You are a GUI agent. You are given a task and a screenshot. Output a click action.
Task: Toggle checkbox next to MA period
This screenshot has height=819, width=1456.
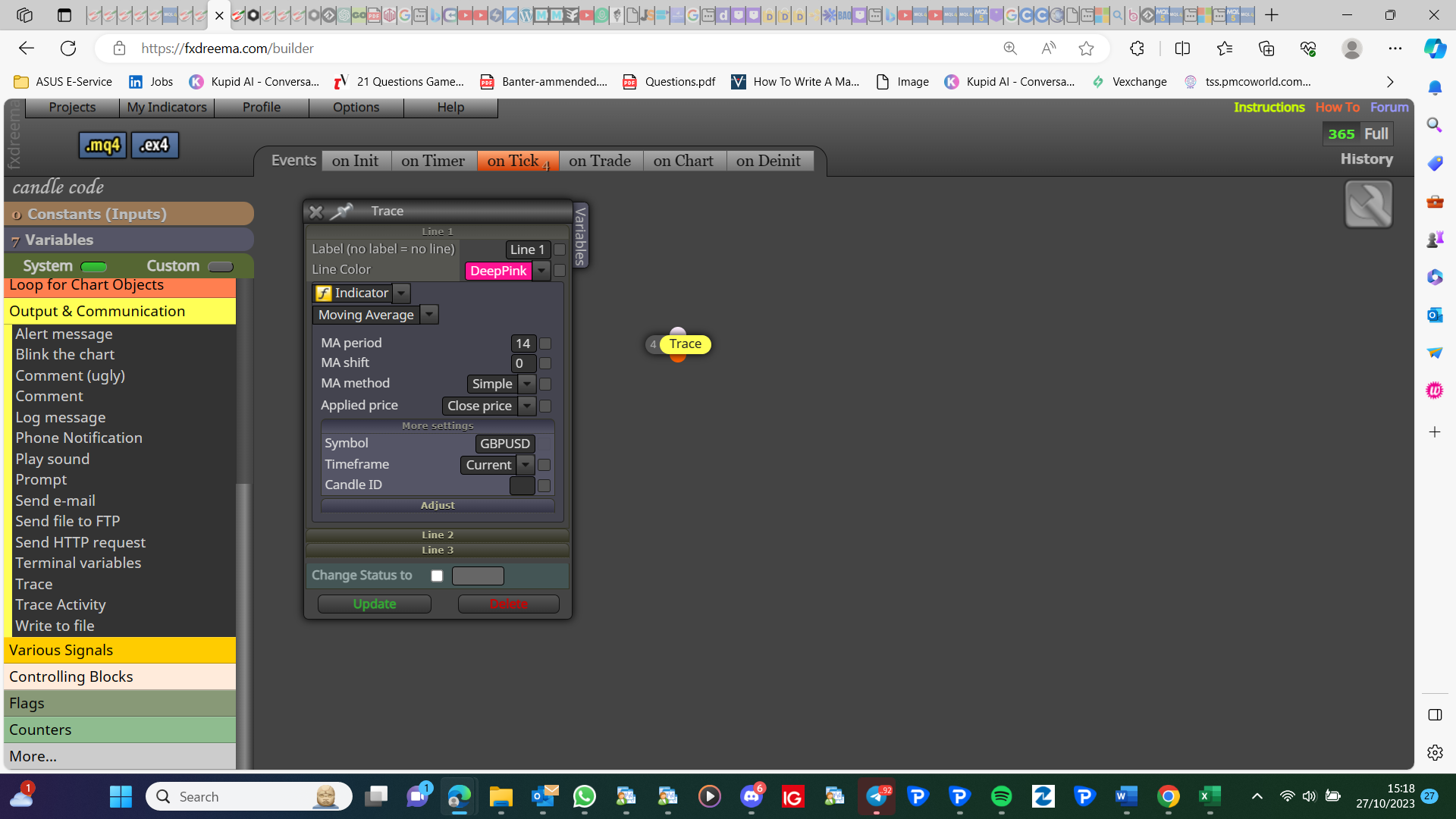(x=545, y=344)
